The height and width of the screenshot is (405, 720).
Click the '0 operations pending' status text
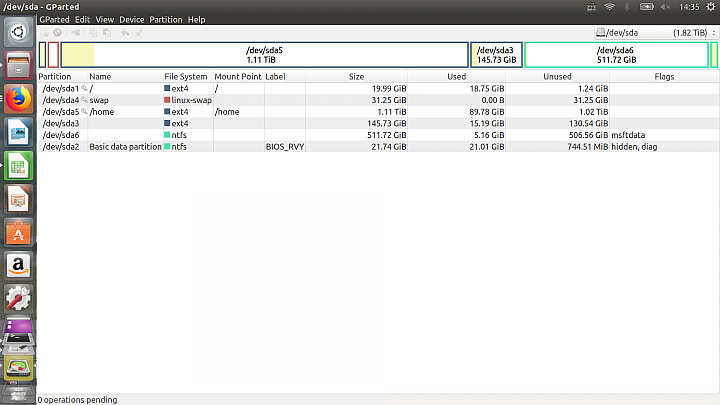tap(77, 400)
